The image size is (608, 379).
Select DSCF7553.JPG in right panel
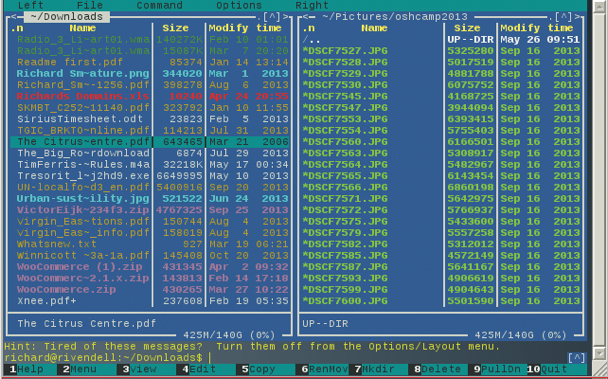pos(441,119)
